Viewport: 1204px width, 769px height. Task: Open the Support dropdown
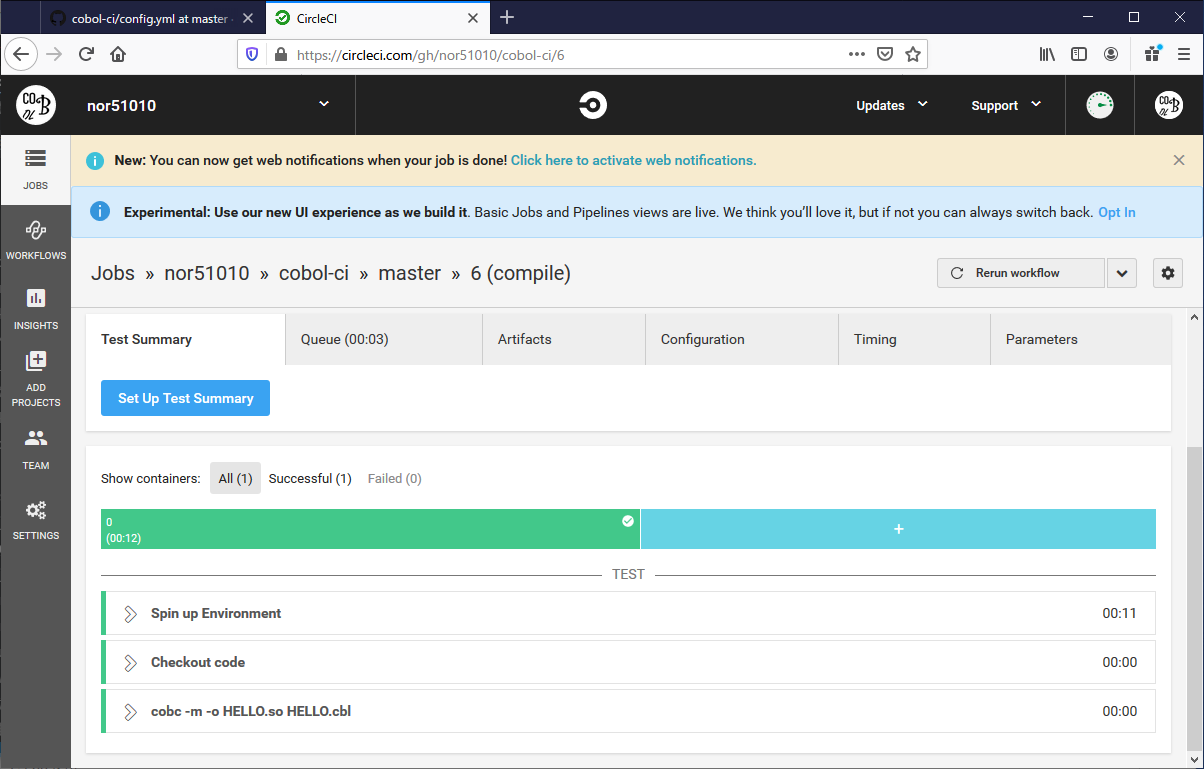point(1006,105)
